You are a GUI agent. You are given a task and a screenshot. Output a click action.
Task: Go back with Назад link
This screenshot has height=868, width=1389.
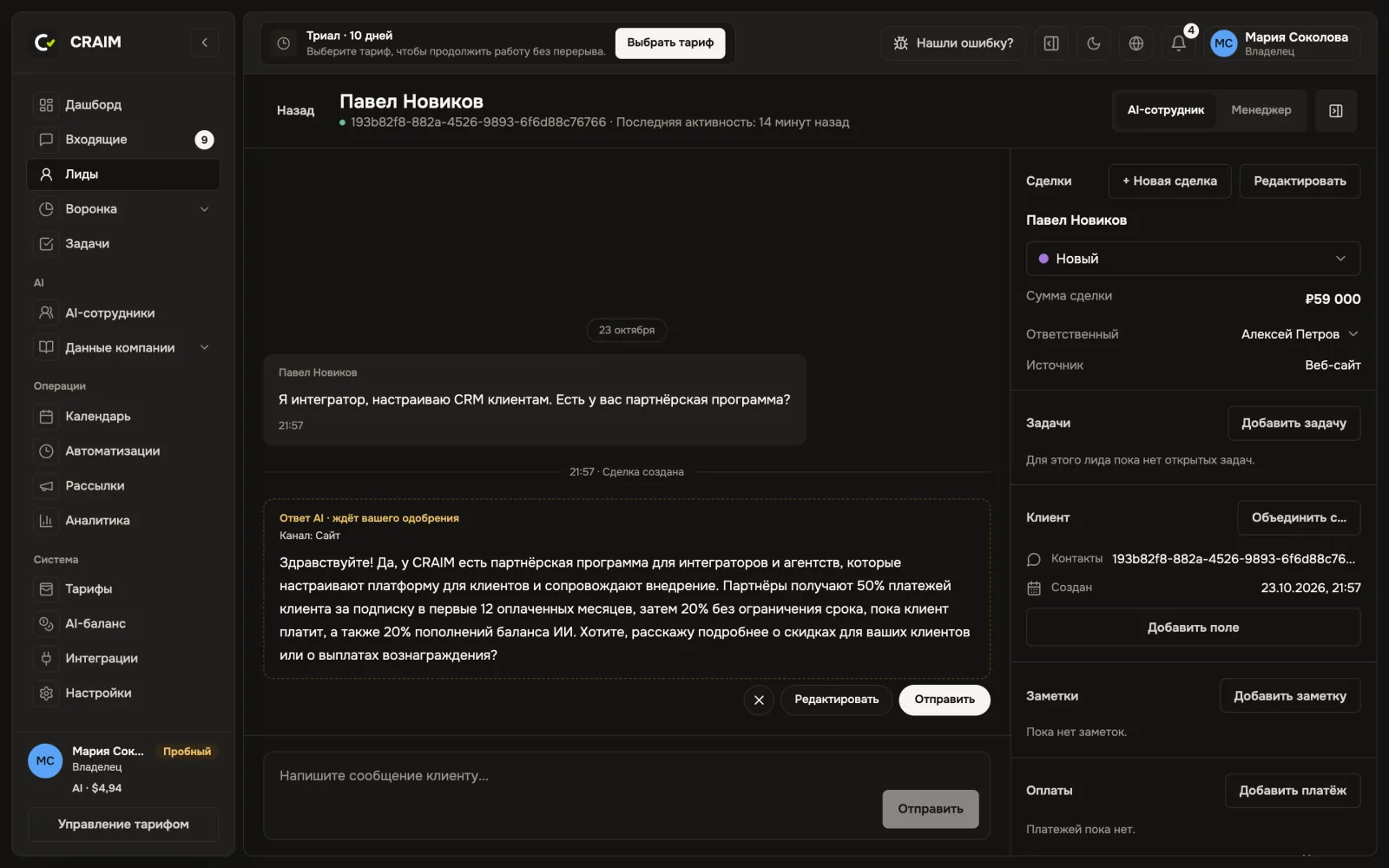(x=295, y=111)
